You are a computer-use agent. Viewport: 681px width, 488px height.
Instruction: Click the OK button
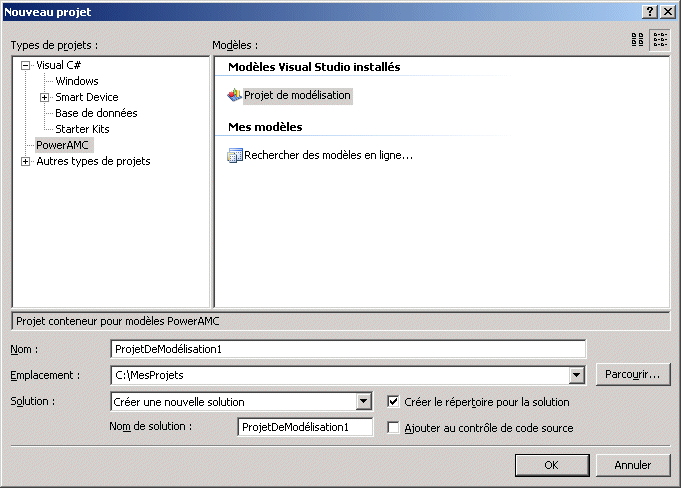pyautogui.click(x=551, y=465)
